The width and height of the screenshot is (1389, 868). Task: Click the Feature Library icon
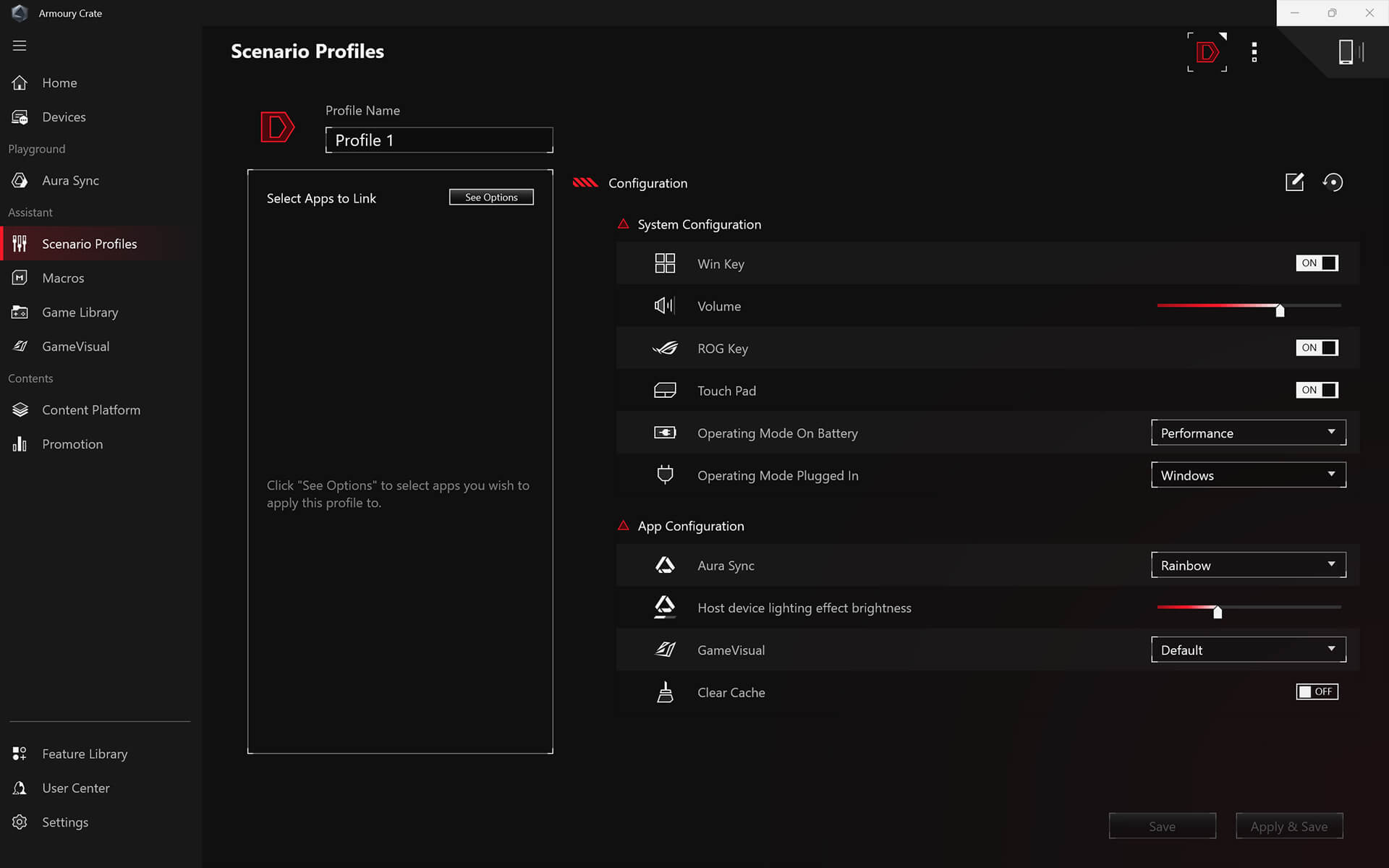click(x=20, y=754)
